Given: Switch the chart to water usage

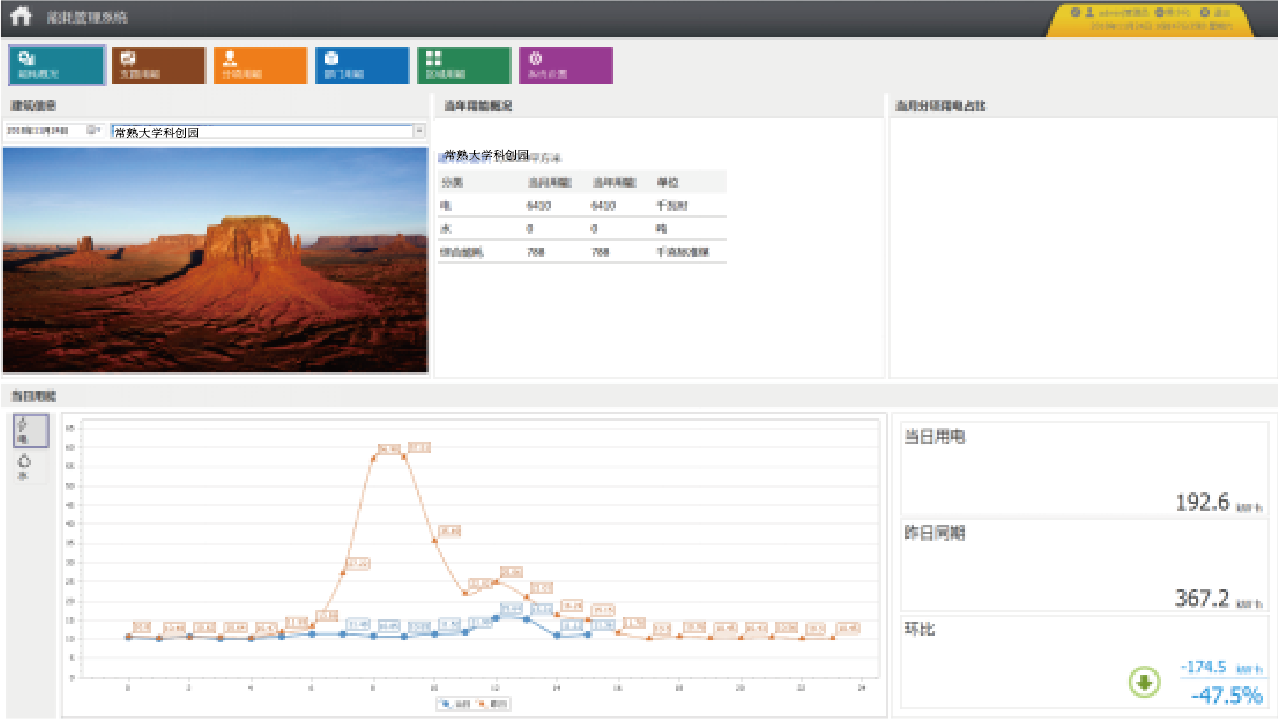Looking at the screenshot, I should point(25,466).
